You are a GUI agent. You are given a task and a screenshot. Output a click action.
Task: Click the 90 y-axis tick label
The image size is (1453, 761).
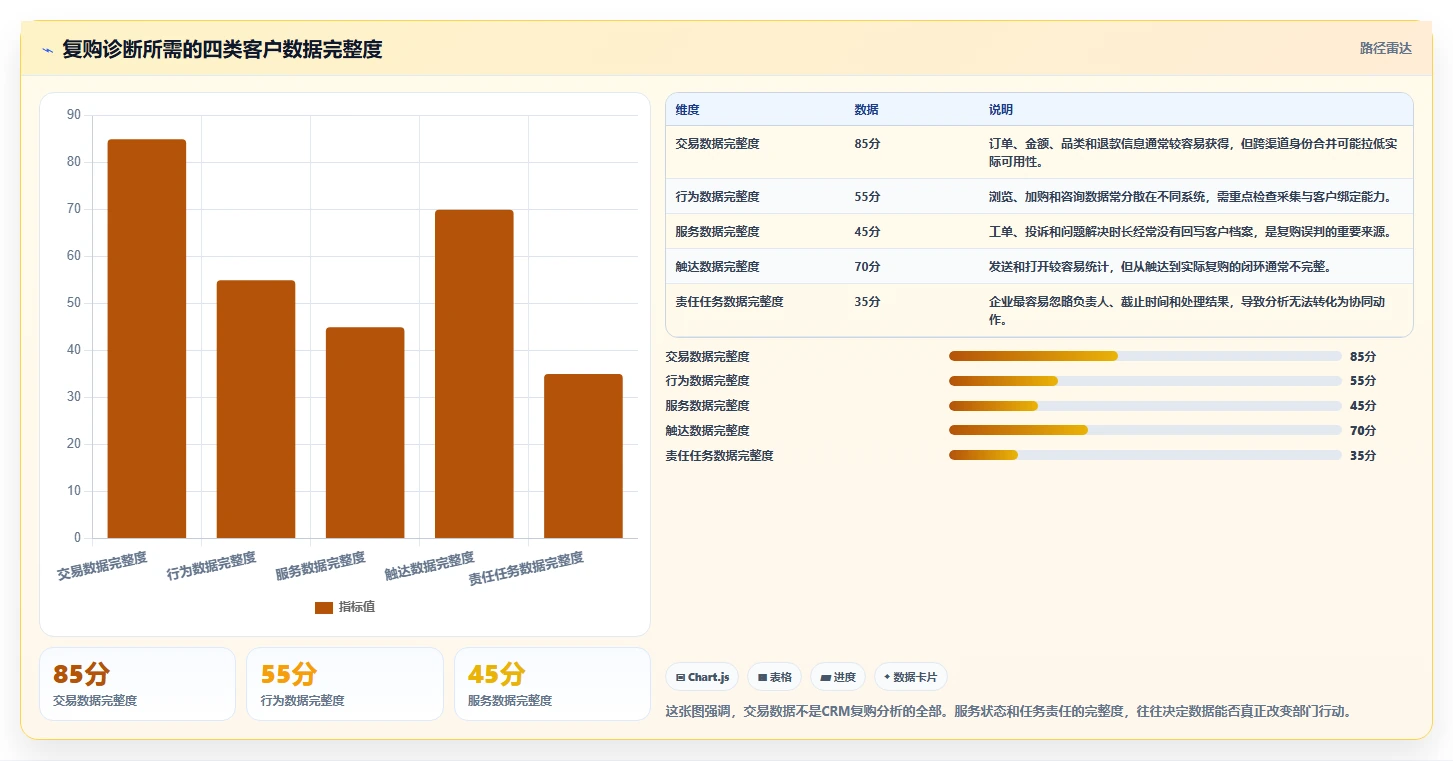[74, 115]
